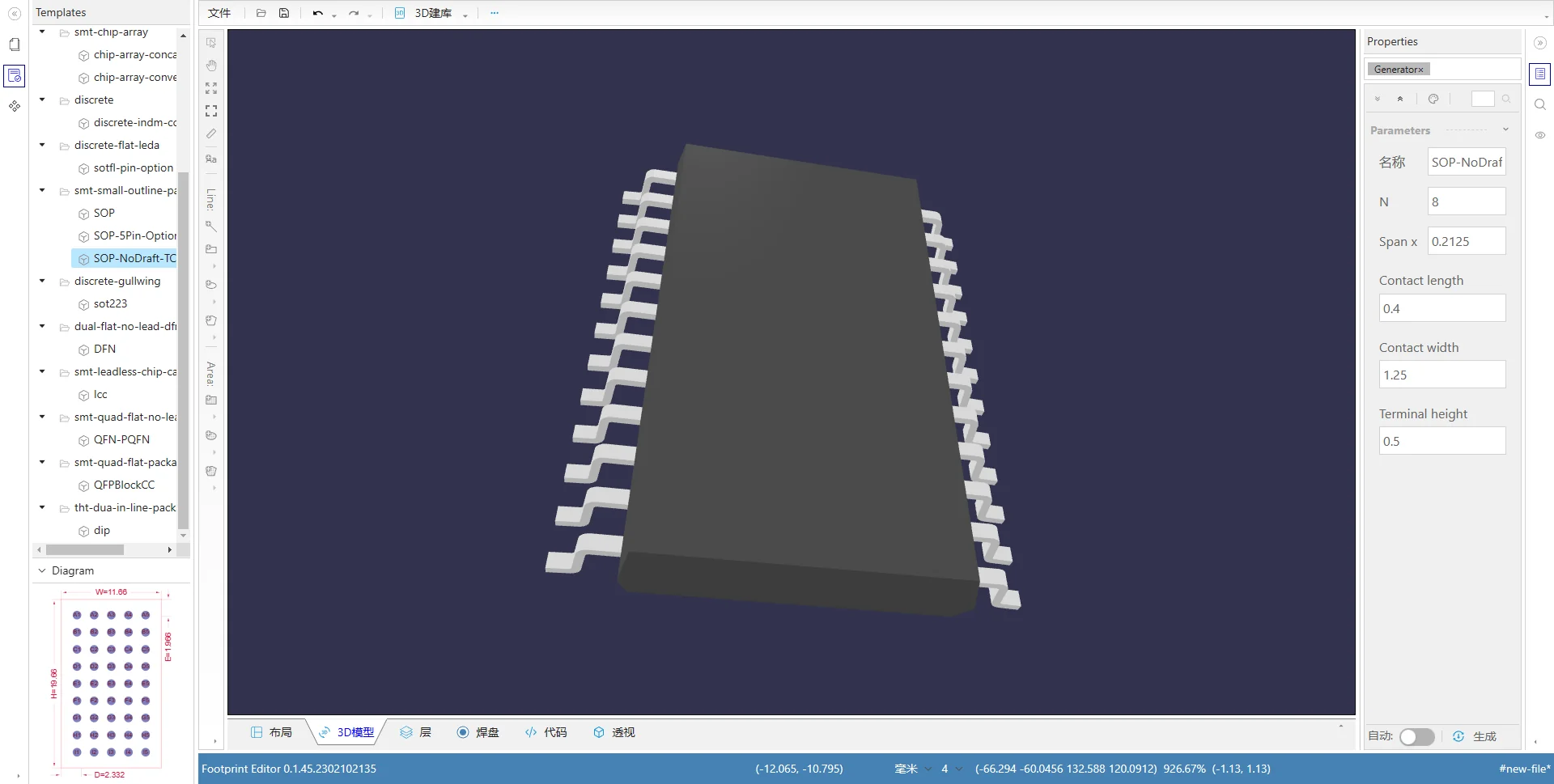The height and width of the screenshot is (784, 1554).
Task: Toggle the 自动 (auto) switch off
Action: pyautogui.click(x=1416, y=737)
